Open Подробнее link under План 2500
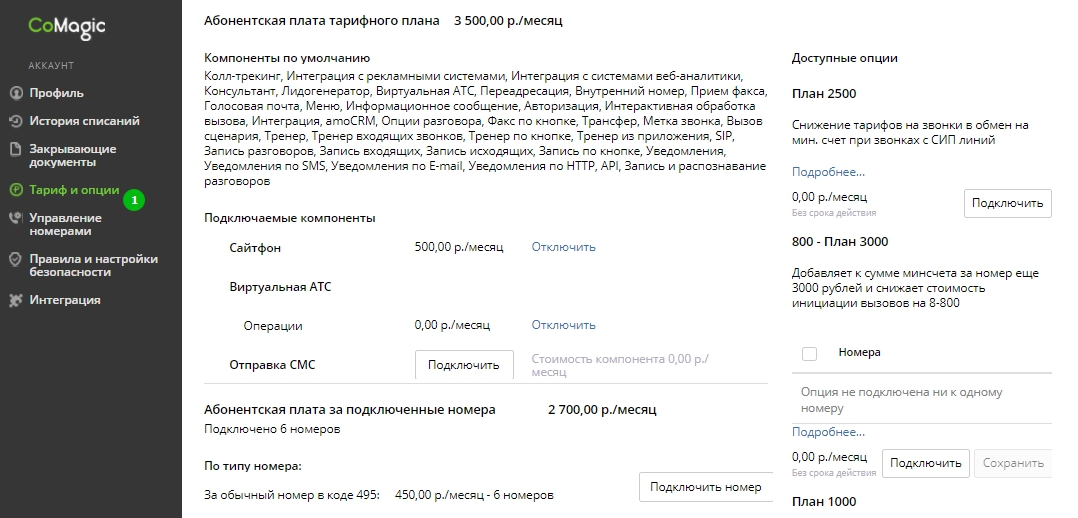1078x518 pixels. (x=828, y=172)
